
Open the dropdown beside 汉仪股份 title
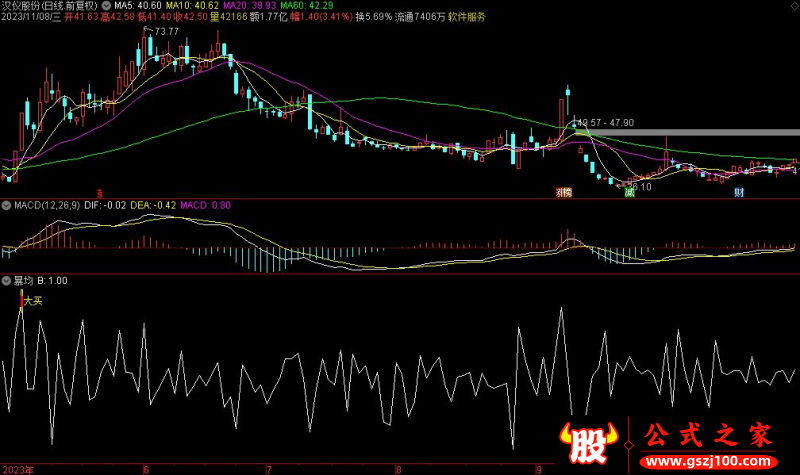click(x=106, y=6)
